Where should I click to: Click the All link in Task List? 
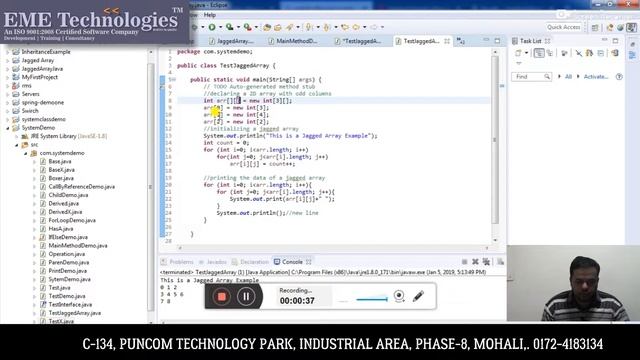point(568,77)
